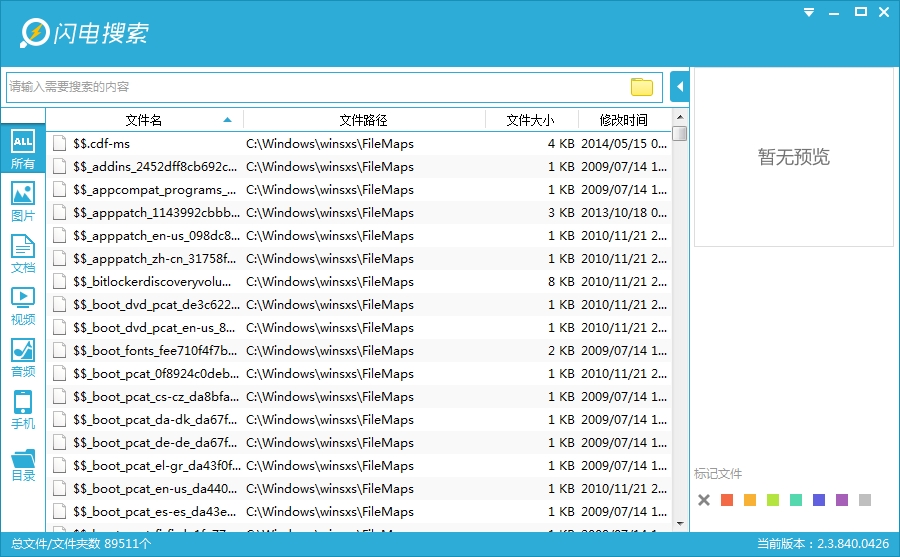The height and width of the screenshot is (557, 900).
Task: Open the title bar dropdown menu
Action: [x=810, y=12]
